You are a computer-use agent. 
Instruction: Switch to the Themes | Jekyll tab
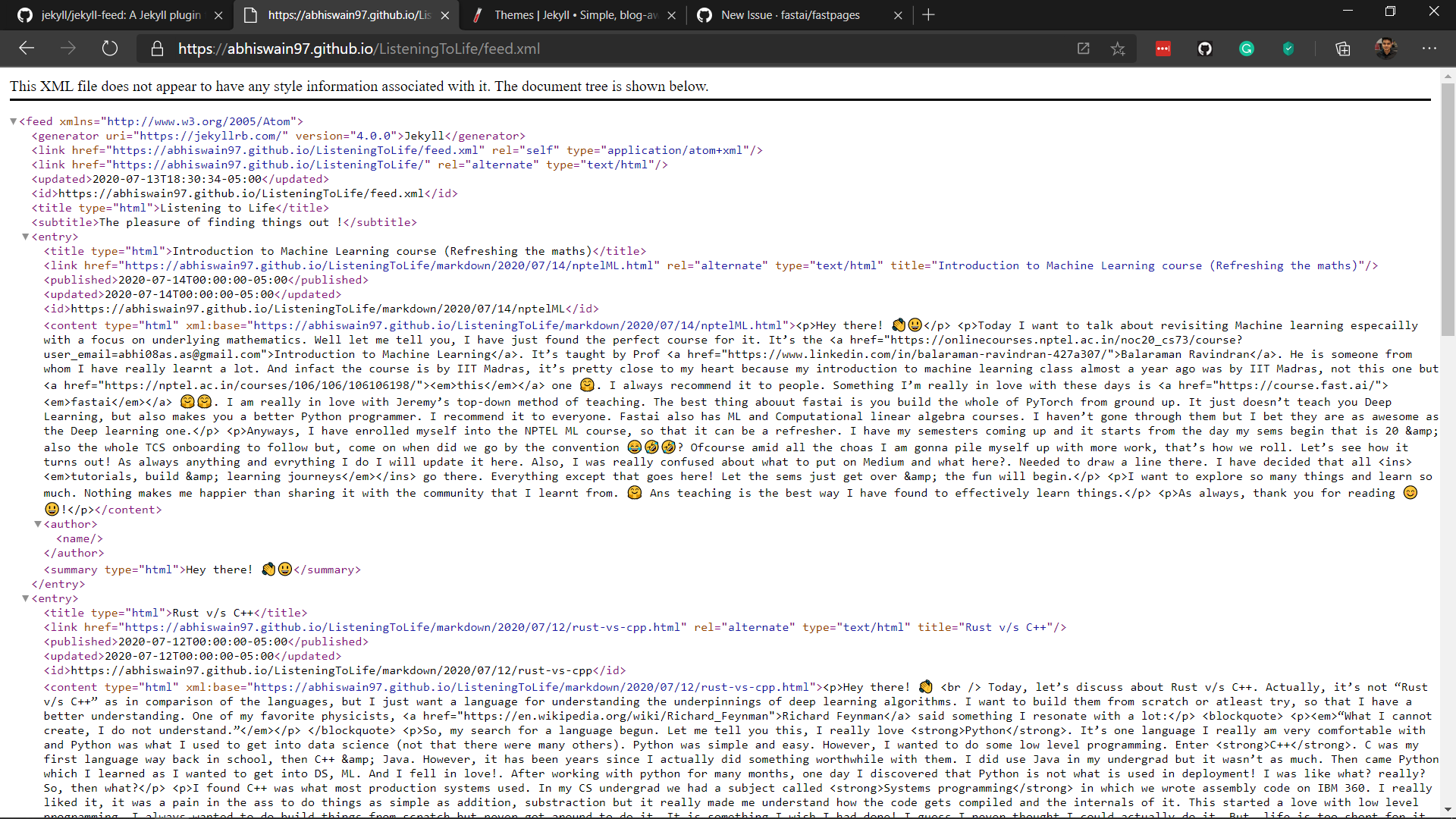(x=573, y=15)
